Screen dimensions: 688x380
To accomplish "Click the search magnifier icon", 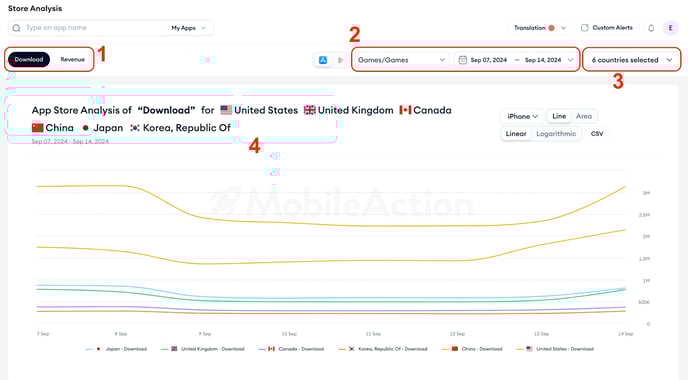I will coord(16,28).
